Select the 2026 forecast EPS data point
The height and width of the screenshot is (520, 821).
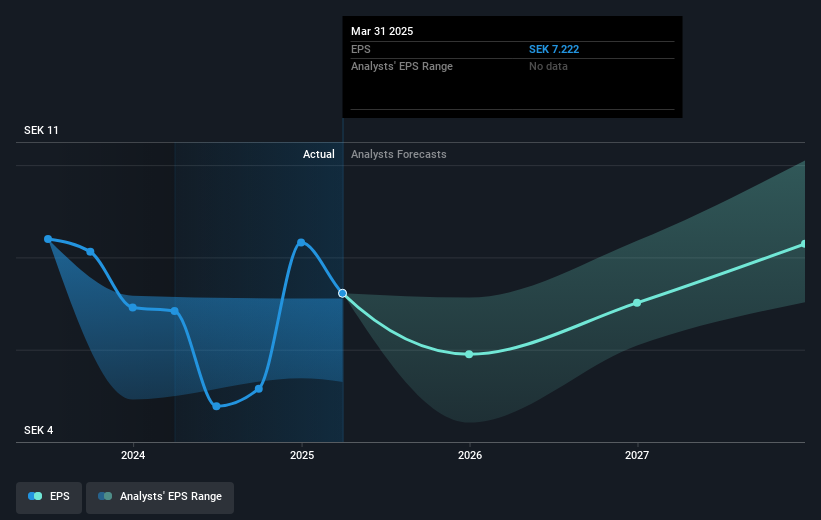469,355
